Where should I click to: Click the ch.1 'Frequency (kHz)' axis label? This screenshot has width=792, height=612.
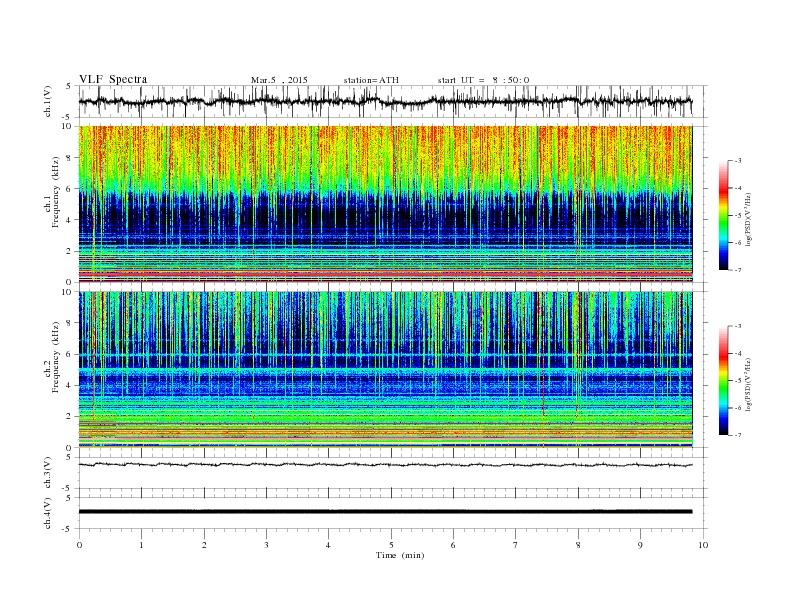pos(56,192)
